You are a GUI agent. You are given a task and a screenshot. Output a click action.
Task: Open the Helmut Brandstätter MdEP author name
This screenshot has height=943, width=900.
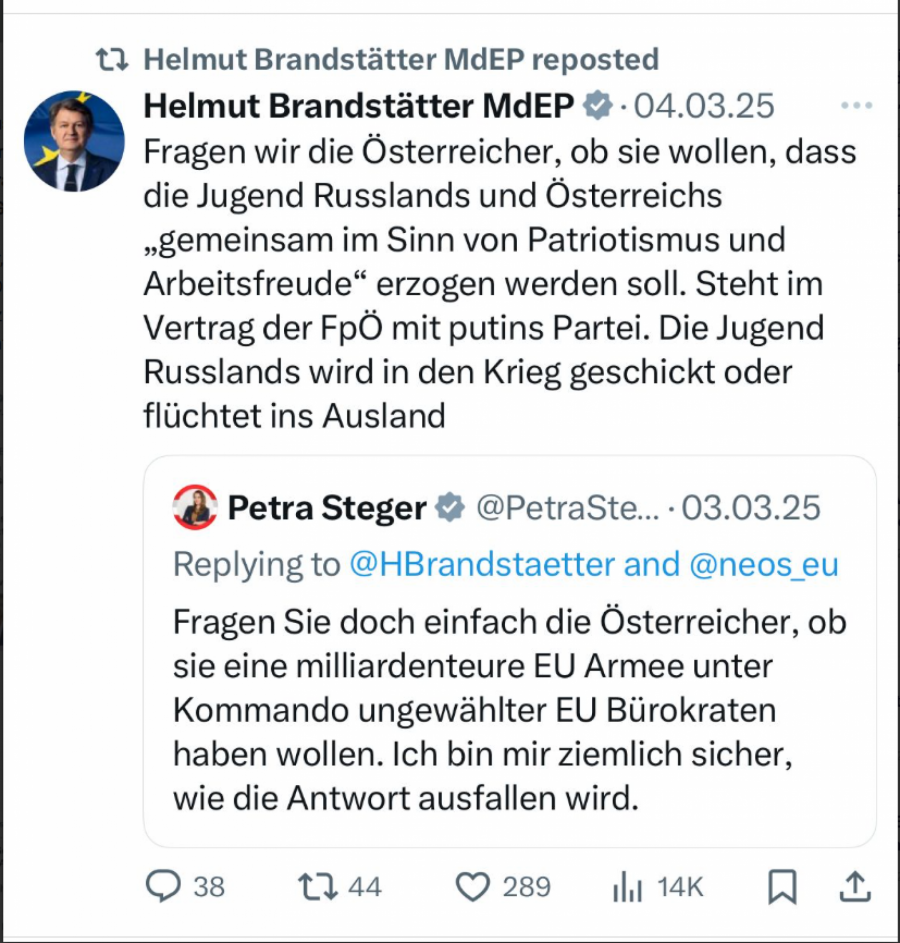click(x=359, y=106)
